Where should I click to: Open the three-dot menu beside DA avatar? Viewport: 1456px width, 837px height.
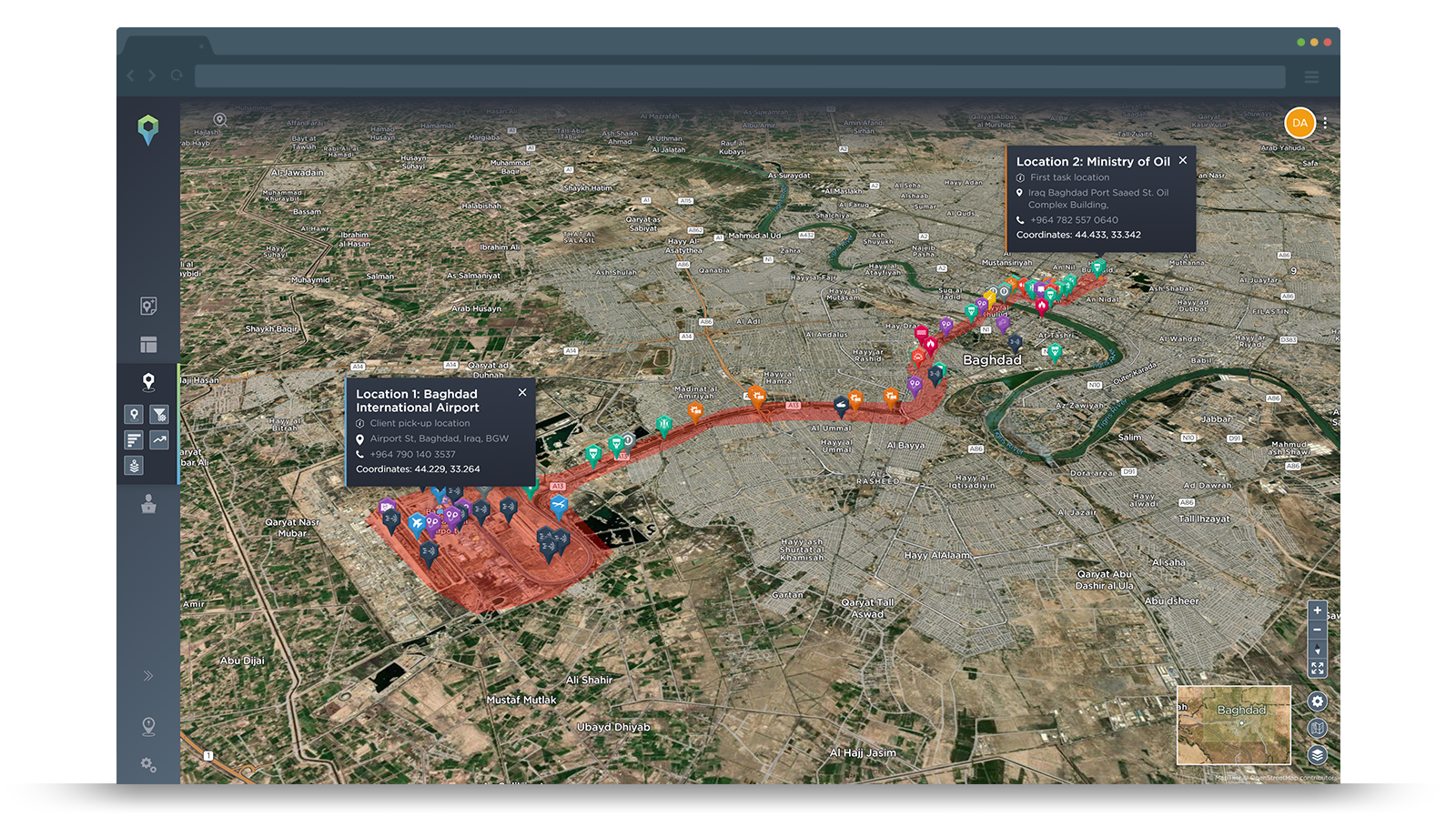tap(1325, 123)
